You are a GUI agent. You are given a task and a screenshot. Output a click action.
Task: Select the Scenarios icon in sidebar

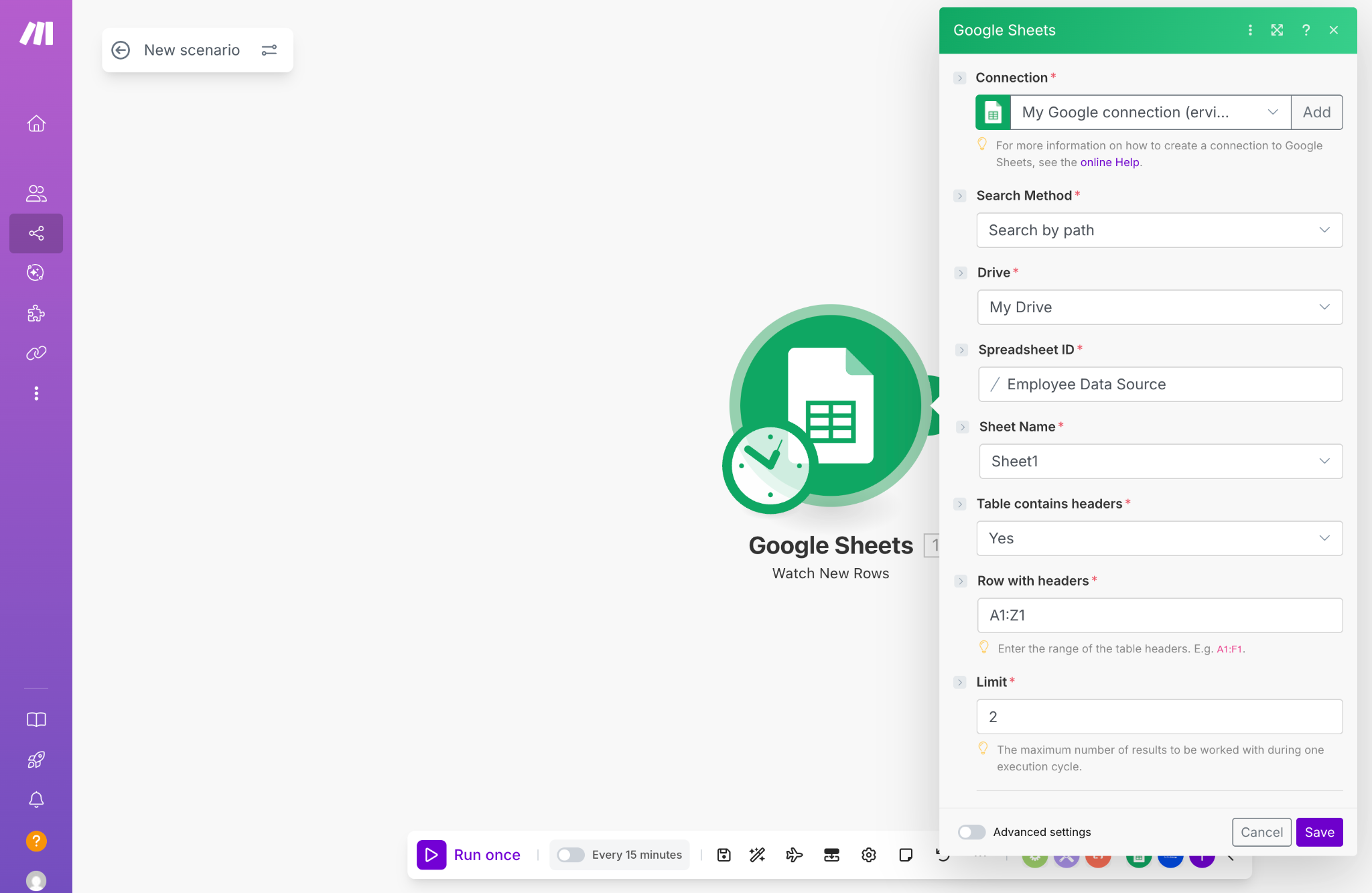[x=36, y=233]
